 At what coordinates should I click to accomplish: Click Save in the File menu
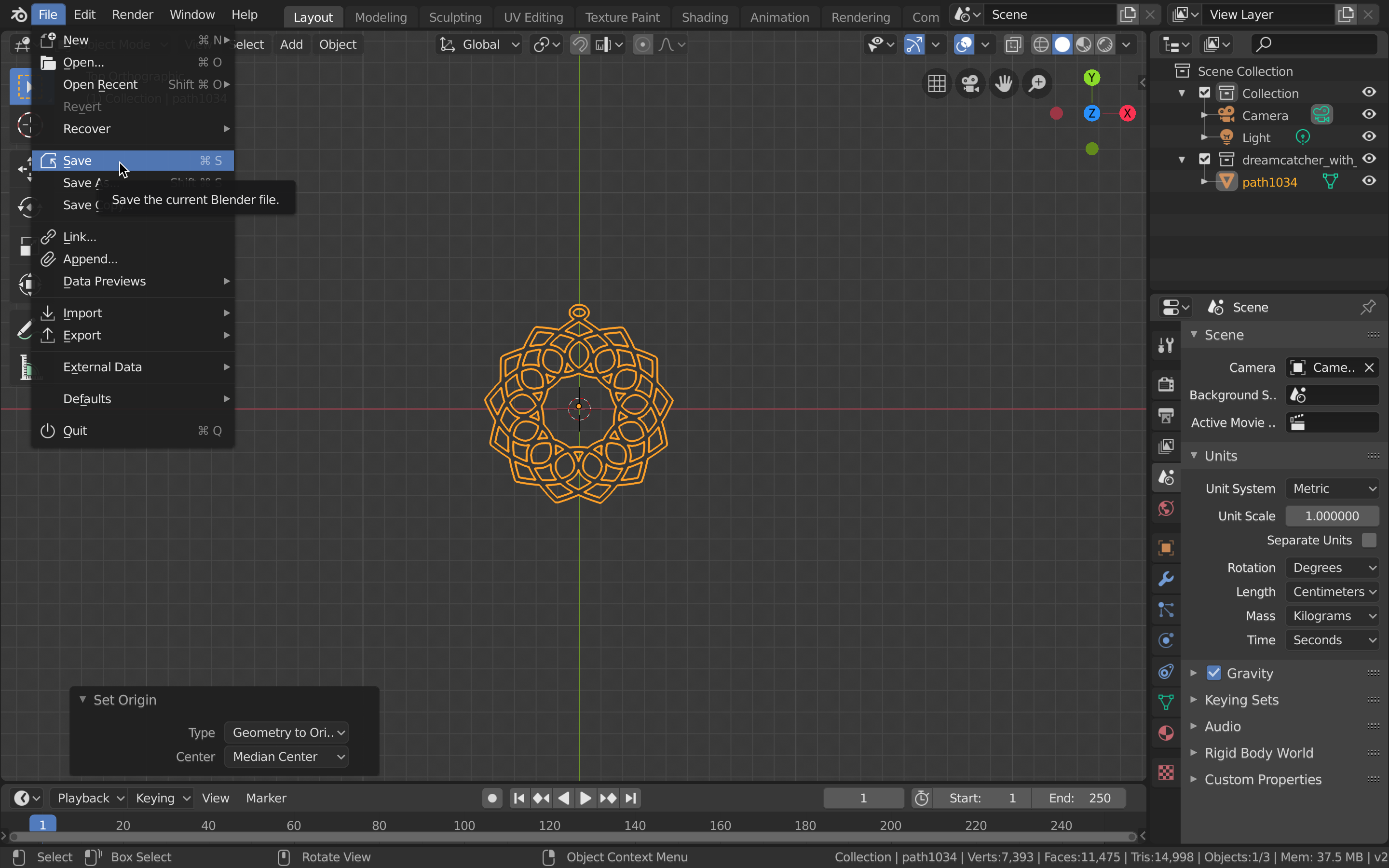78,161
